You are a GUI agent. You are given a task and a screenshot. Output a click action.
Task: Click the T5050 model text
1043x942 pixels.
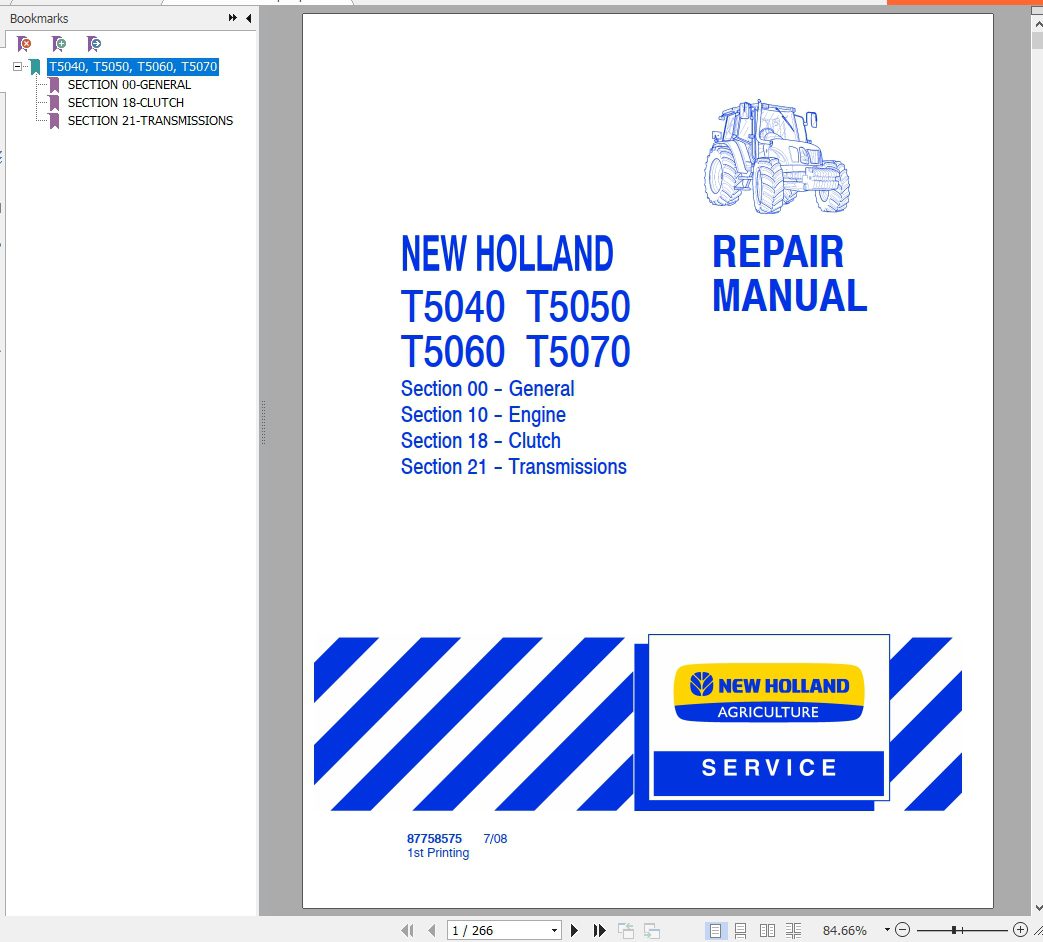coord(578,307)
